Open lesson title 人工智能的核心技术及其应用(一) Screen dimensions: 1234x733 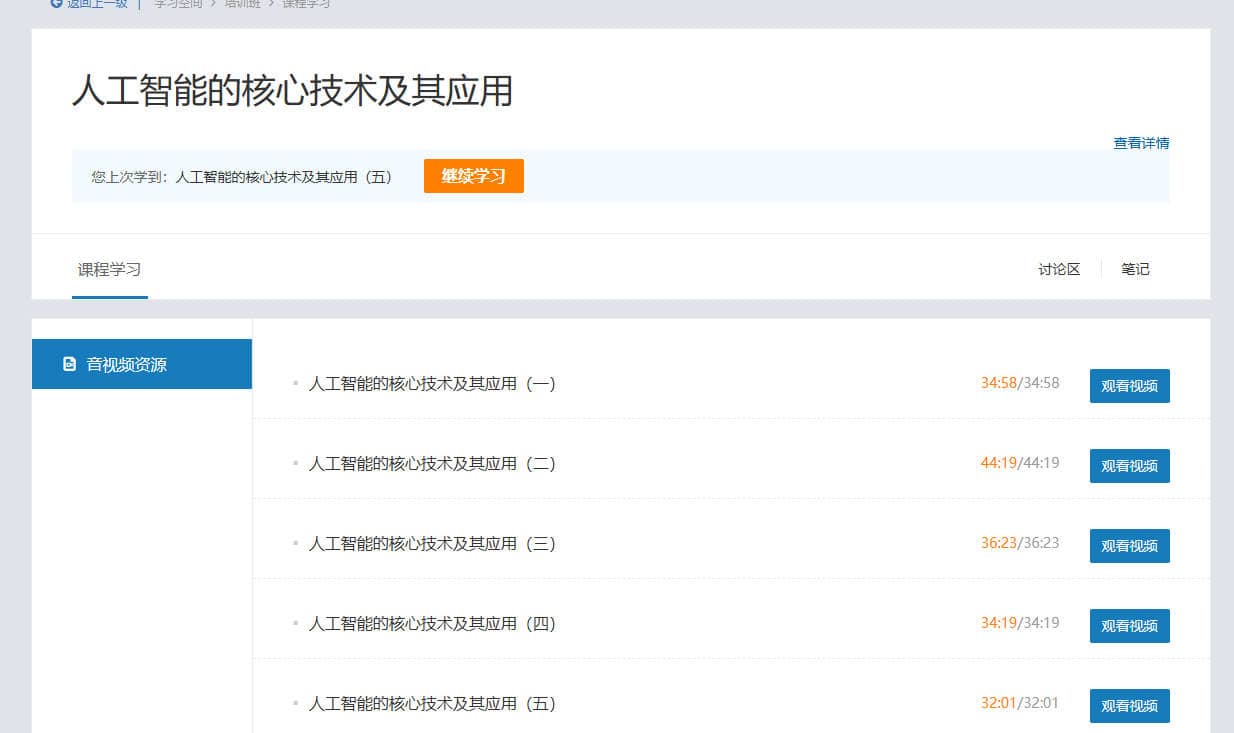431,383
